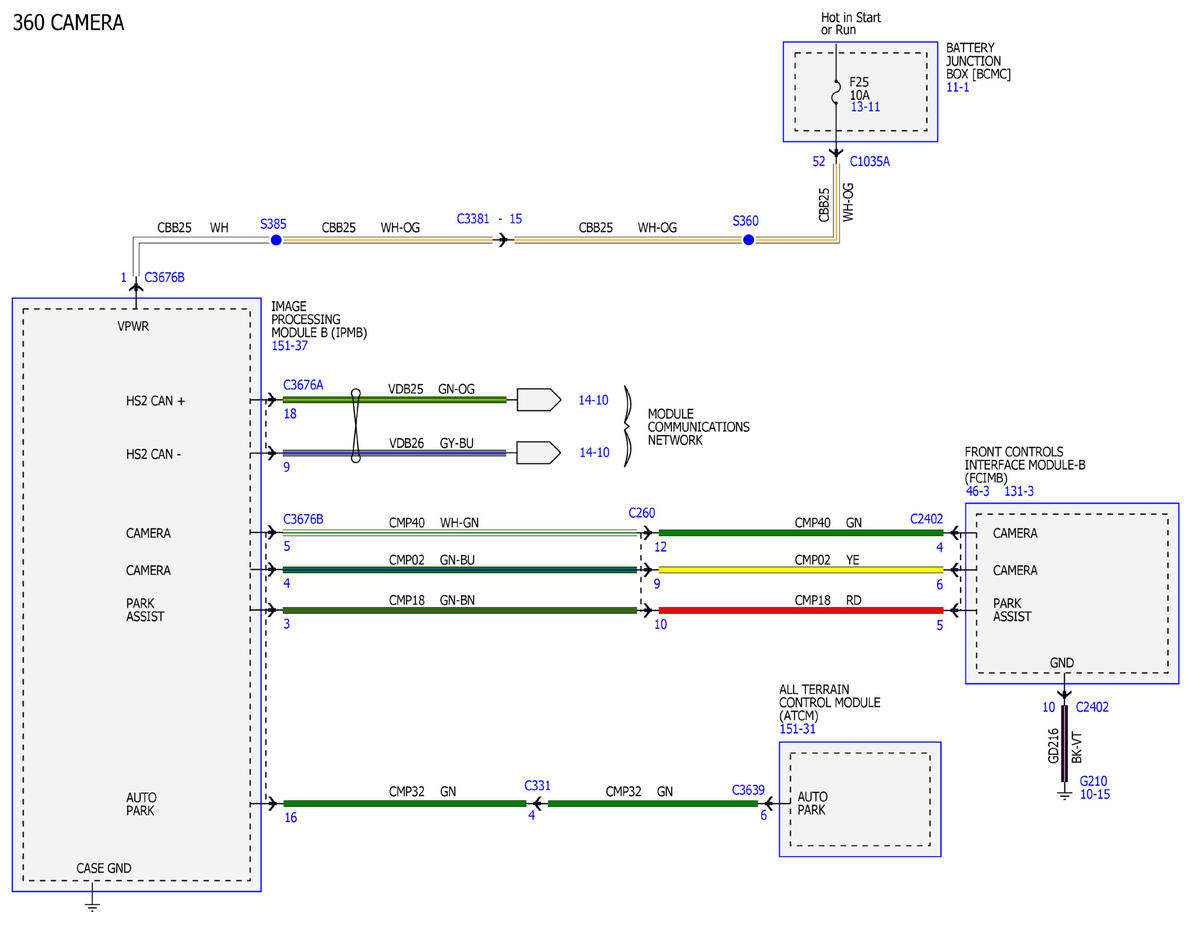Select the C3381 connector label
This screenshot has height=927, width=1200.
pos(474,218)
